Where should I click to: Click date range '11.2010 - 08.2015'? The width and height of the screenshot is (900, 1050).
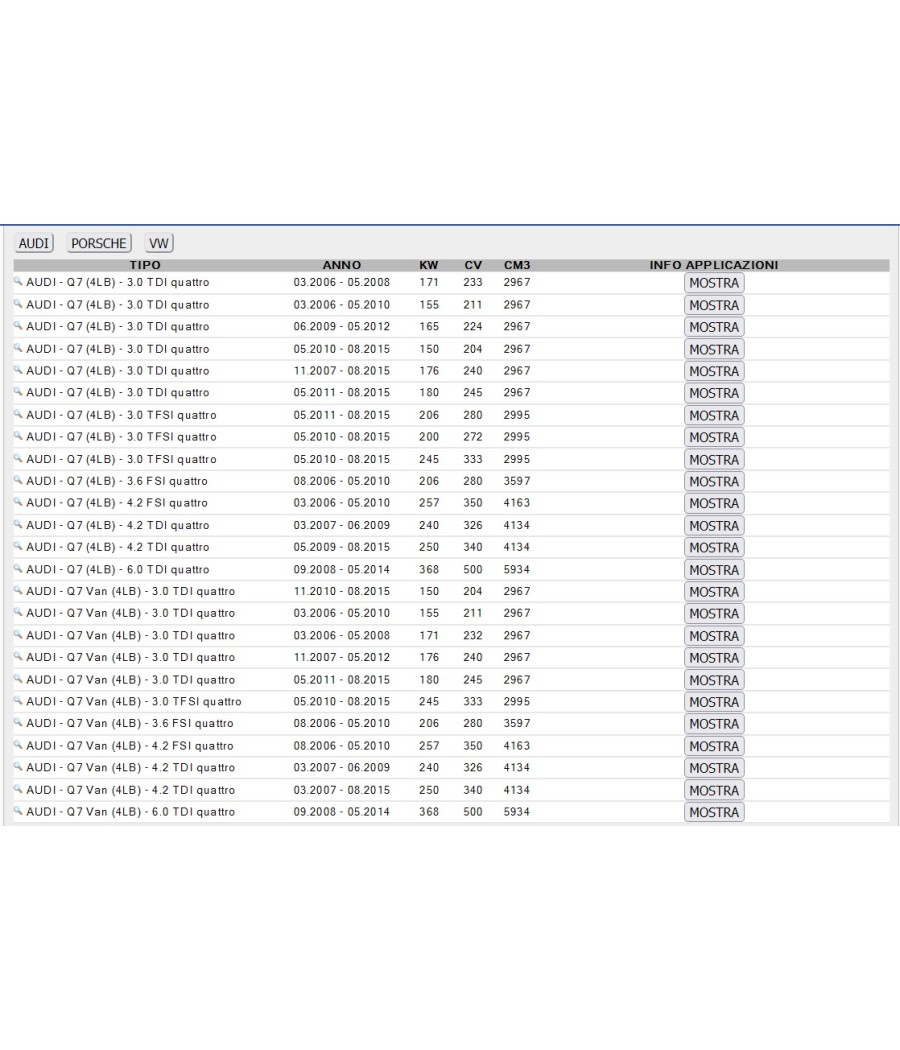pyautogui.click(x=342, y=591)
